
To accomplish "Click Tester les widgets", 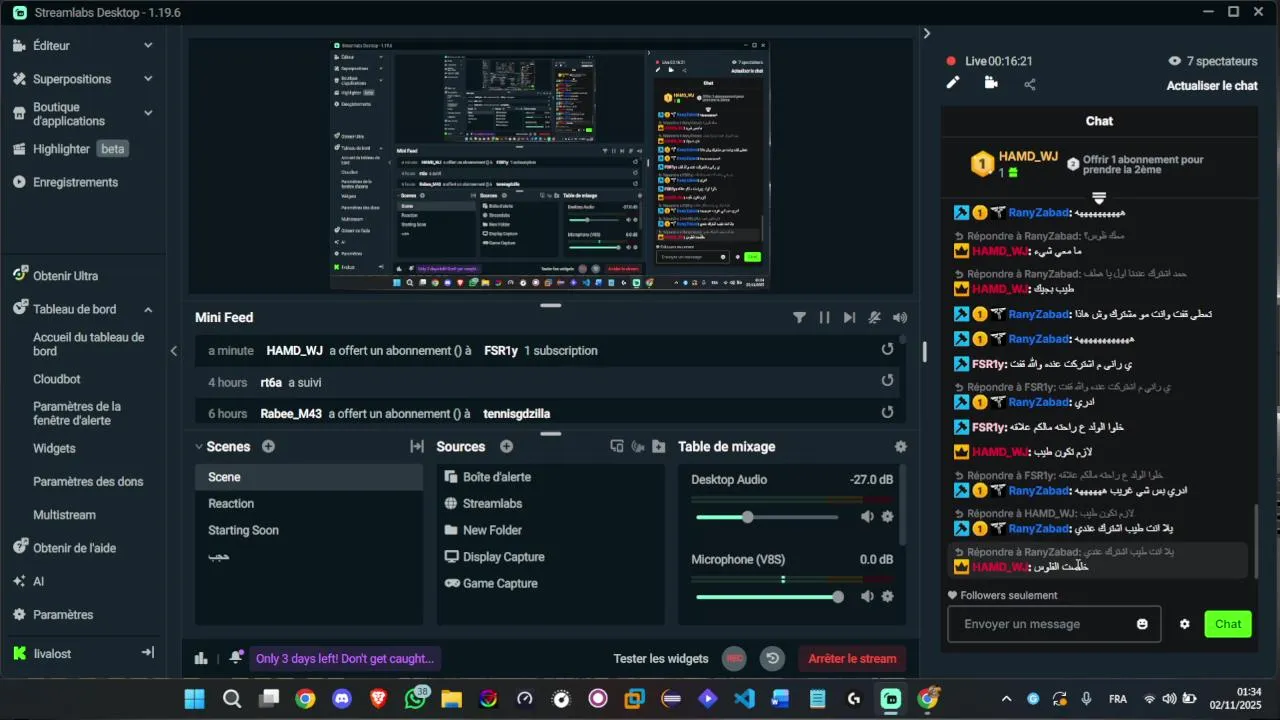I will (661, 658).
